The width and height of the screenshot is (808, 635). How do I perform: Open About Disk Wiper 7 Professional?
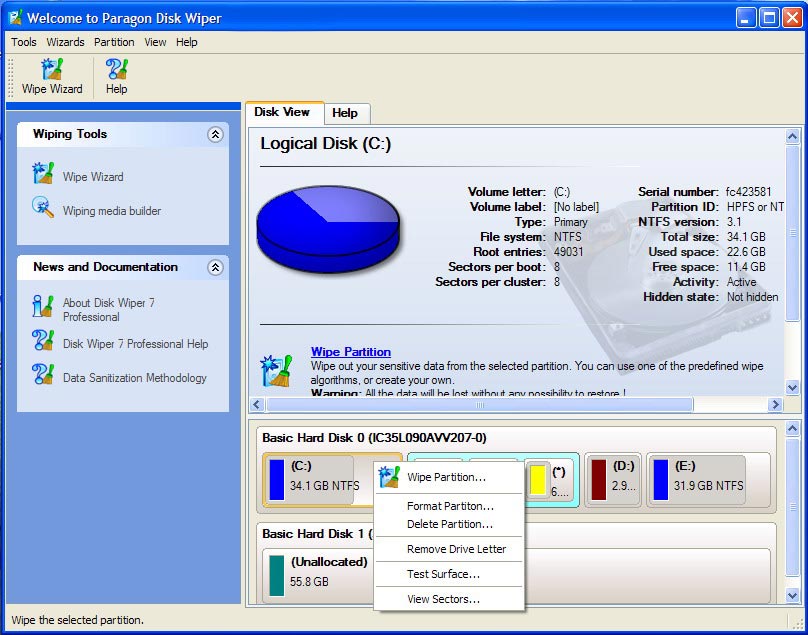click(108, 309)
